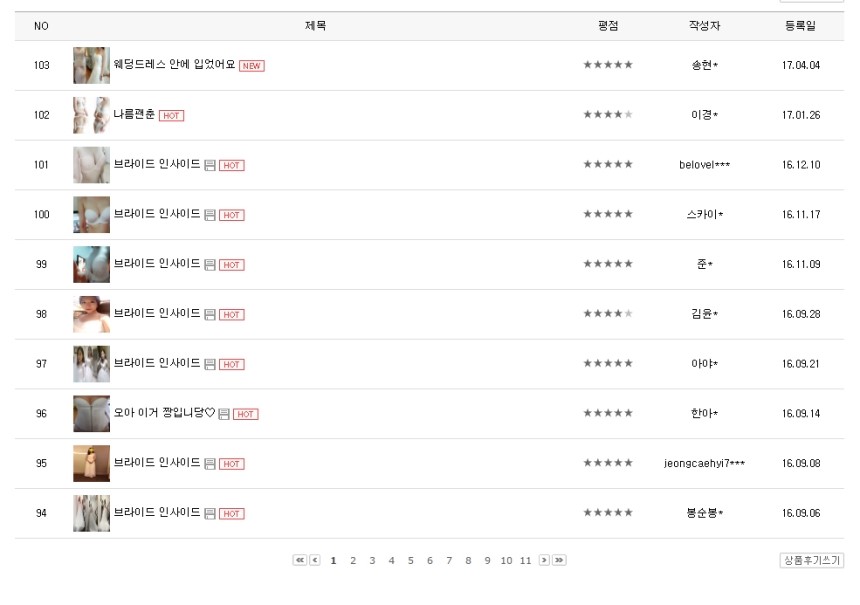Image resolution: width=860 pixels, height=605 pixels.
Task: Click the HOT badge on review 102
Action: tap(171, 116)
